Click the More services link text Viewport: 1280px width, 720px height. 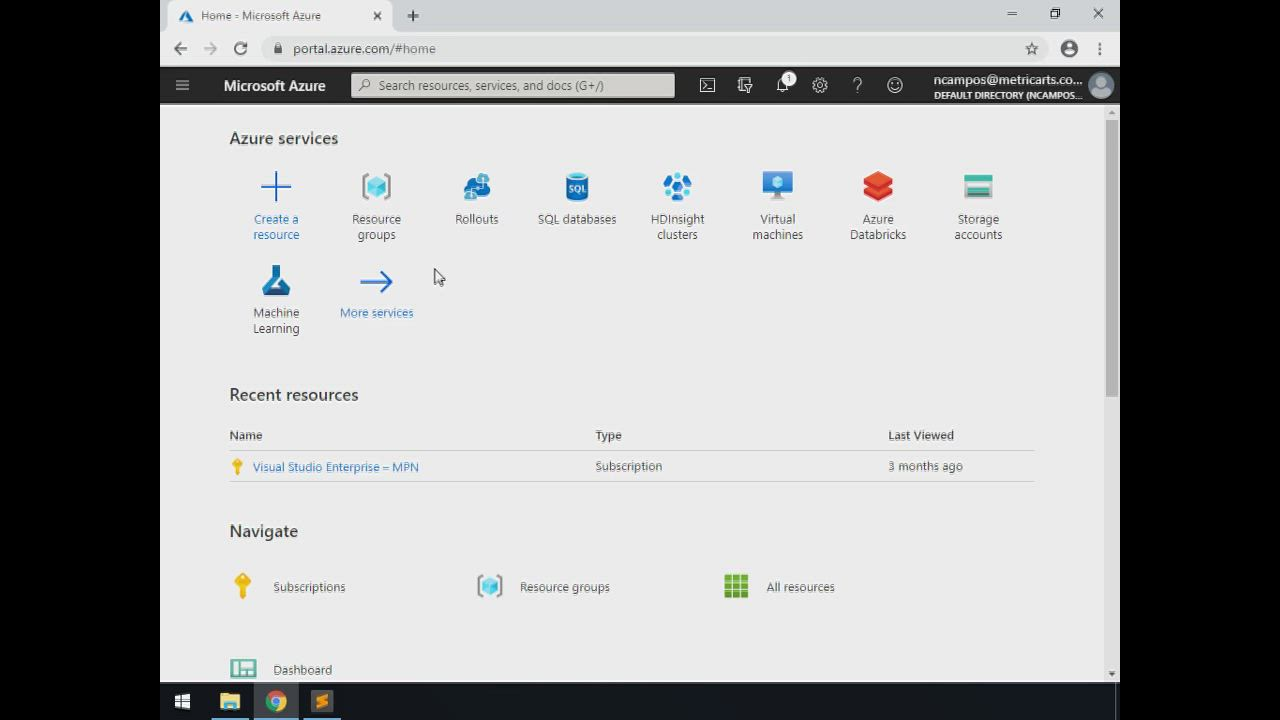point(376,313)
